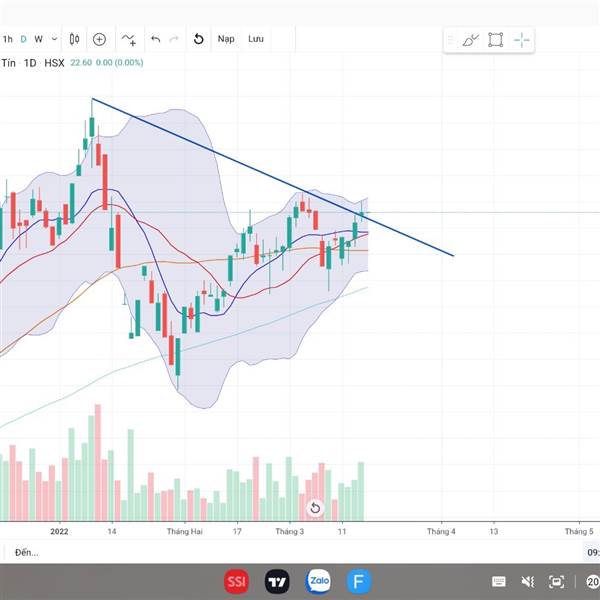The width and height of the screenshot is (600, 600).
Task: Grab the floating drawing toolbar drag handle
Action: pos(451,40)
